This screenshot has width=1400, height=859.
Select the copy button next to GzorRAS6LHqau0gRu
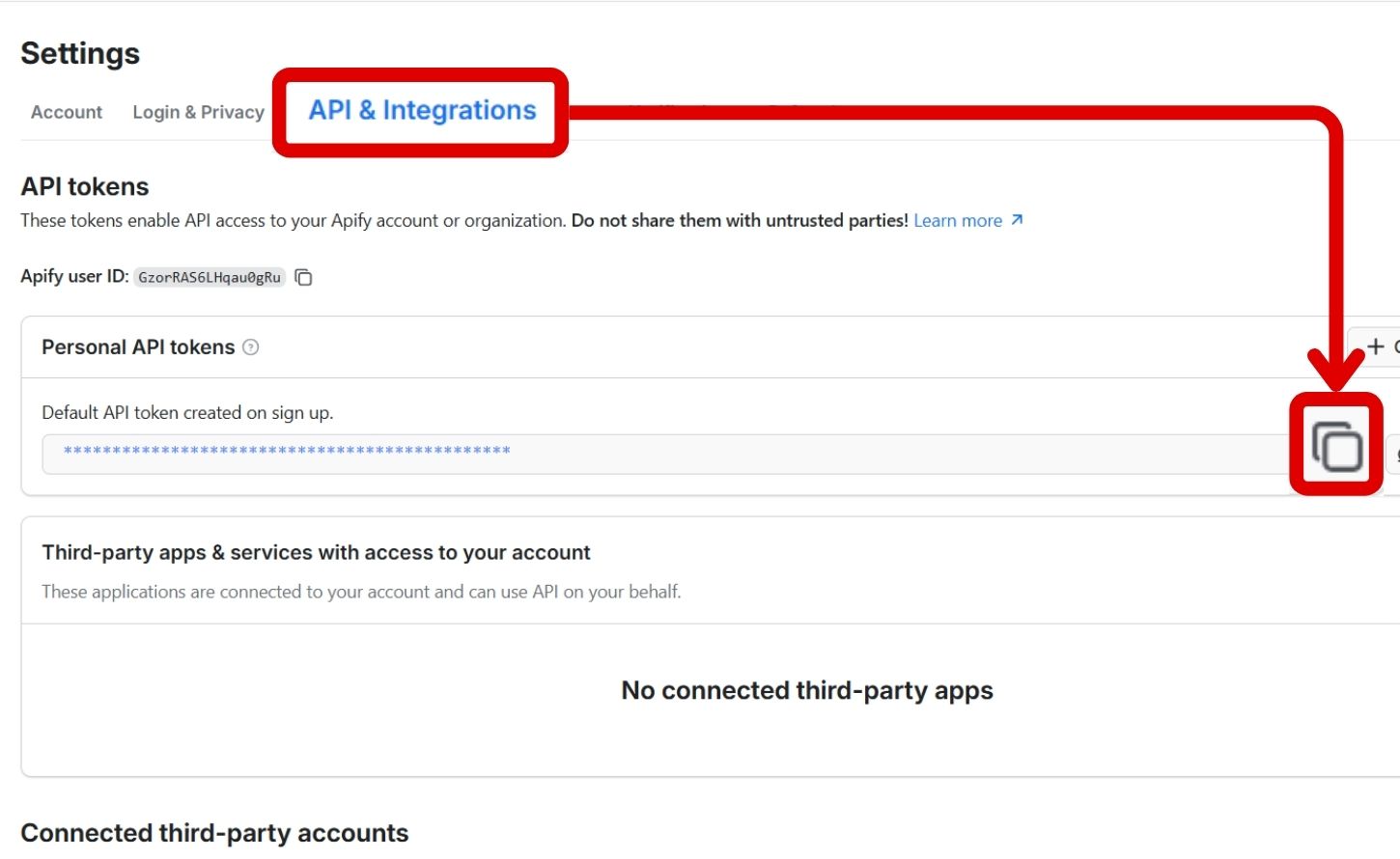click(302, 277)
